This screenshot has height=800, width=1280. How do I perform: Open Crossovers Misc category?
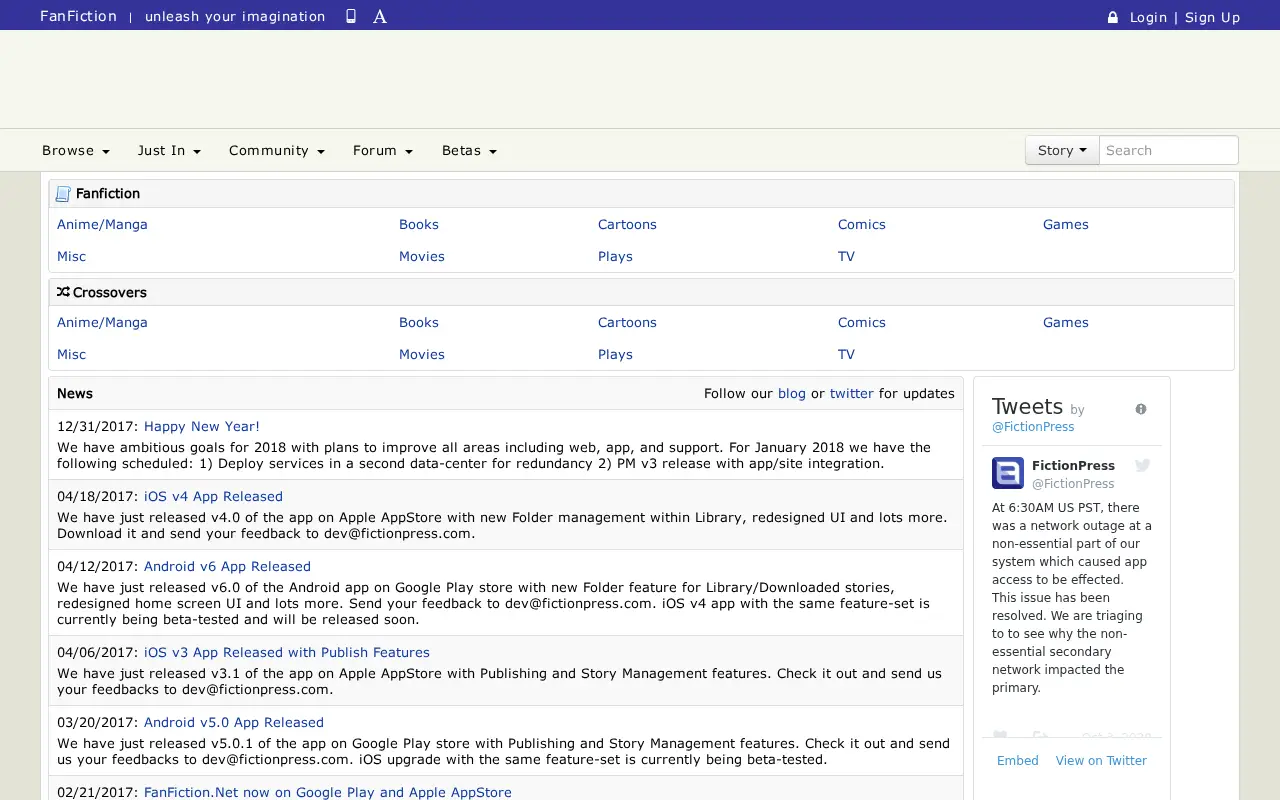point(71,354)
